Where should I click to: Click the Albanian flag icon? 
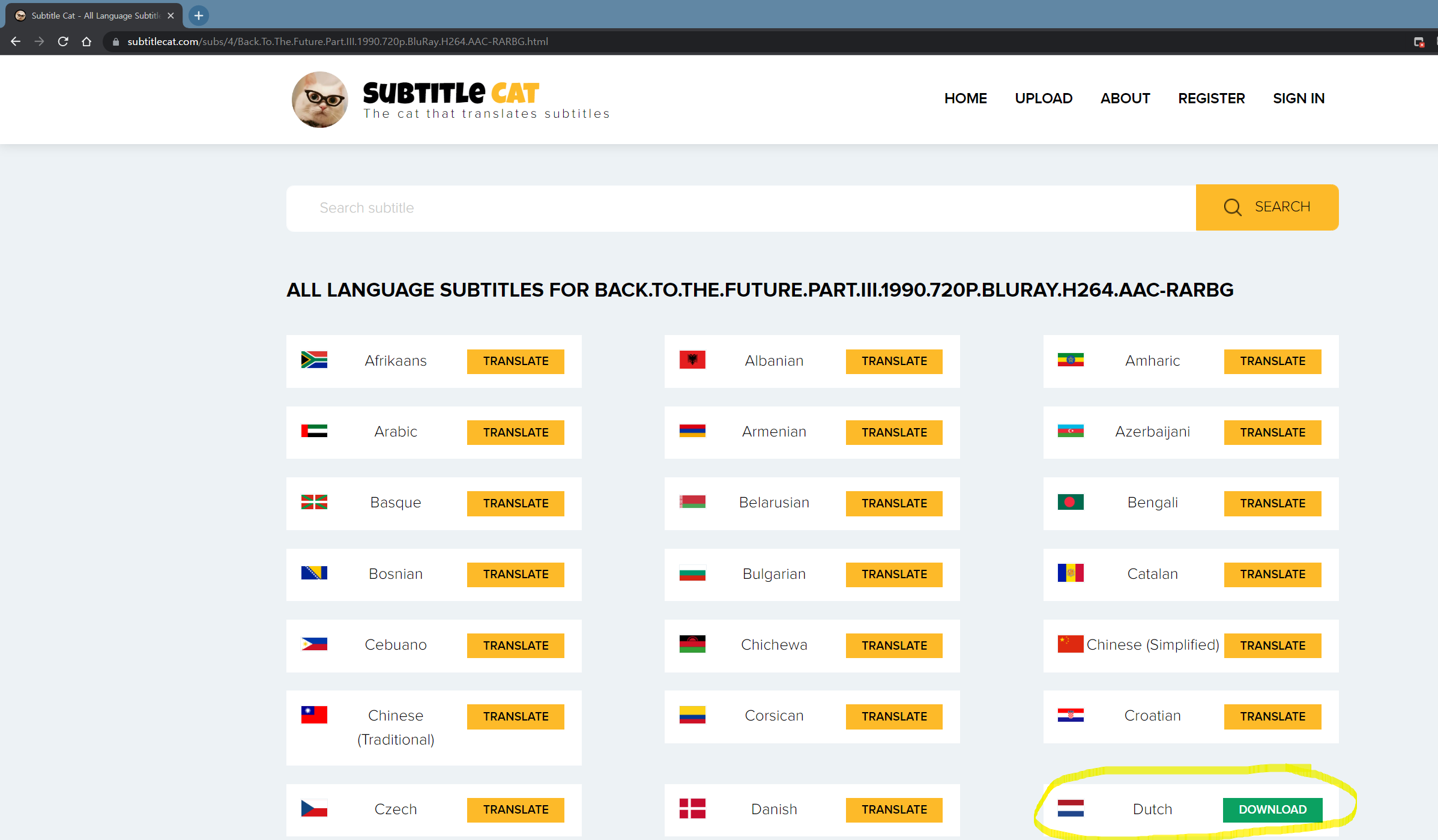[x=692, y=360]
